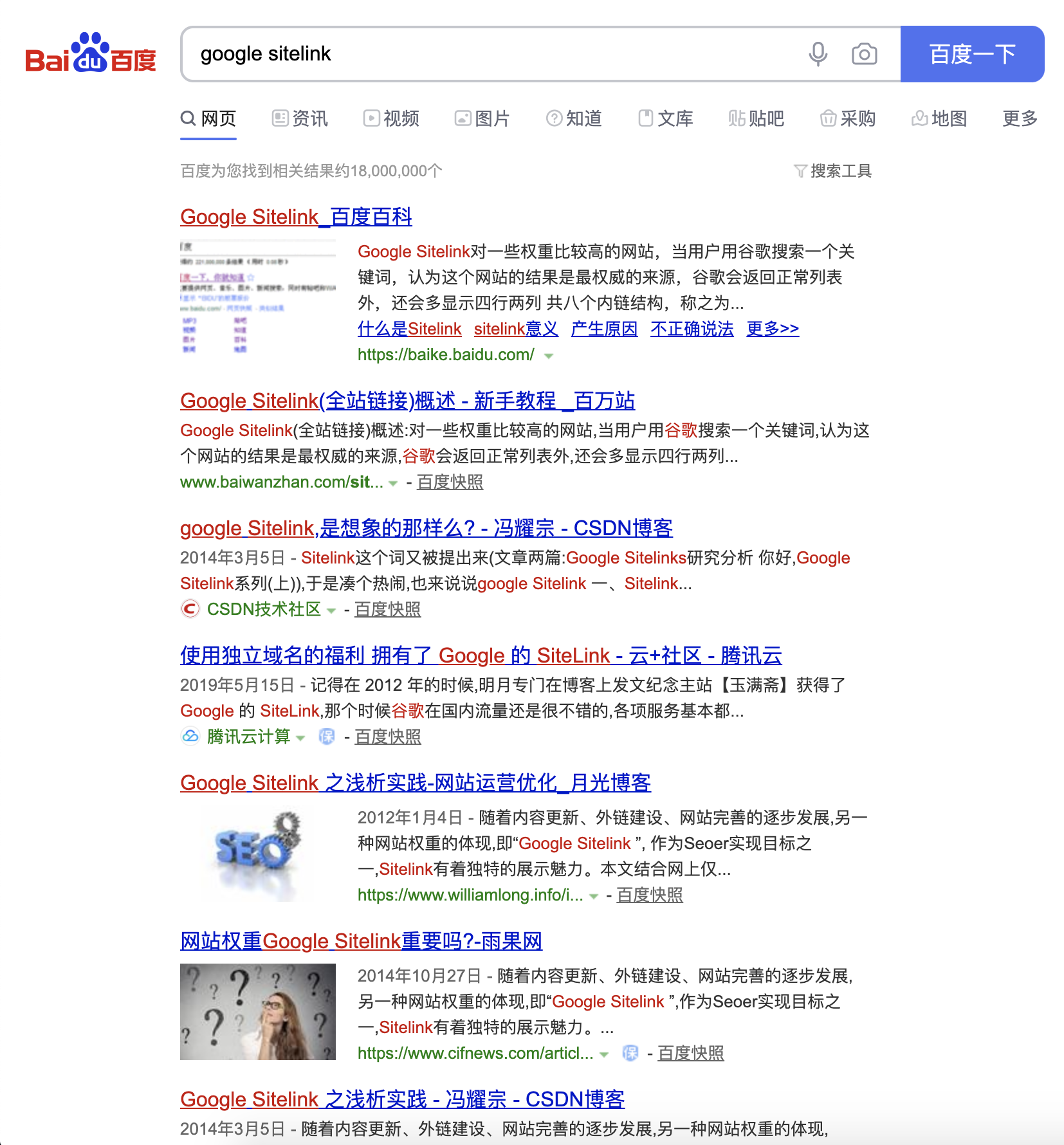The image size is (1064, 1145).
Task: Open the 地图 tab
Action: point(939,118)
